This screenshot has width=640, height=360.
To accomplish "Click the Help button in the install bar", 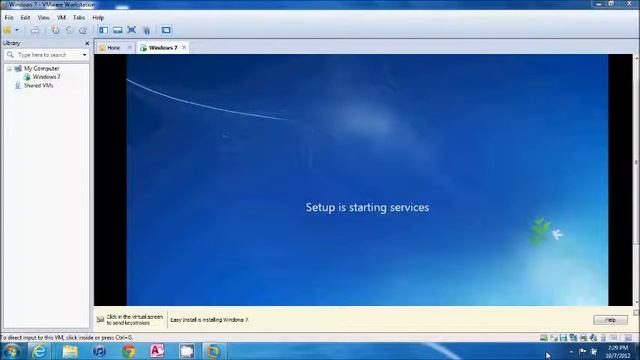I will (x=610, y=320).
